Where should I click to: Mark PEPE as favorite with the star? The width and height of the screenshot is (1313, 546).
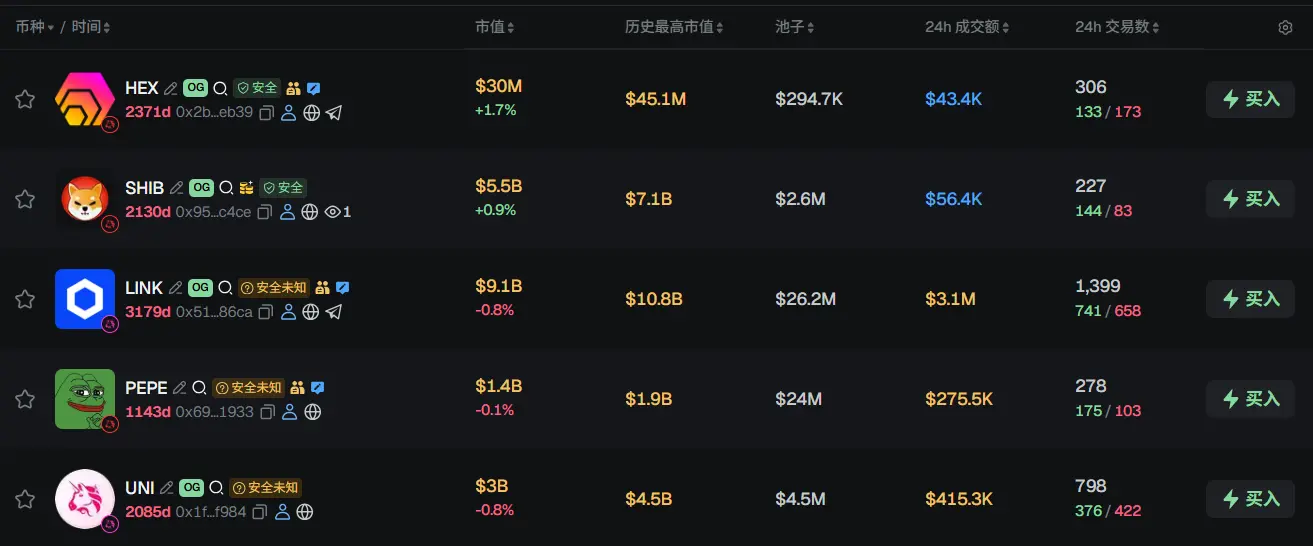point(25,399)
